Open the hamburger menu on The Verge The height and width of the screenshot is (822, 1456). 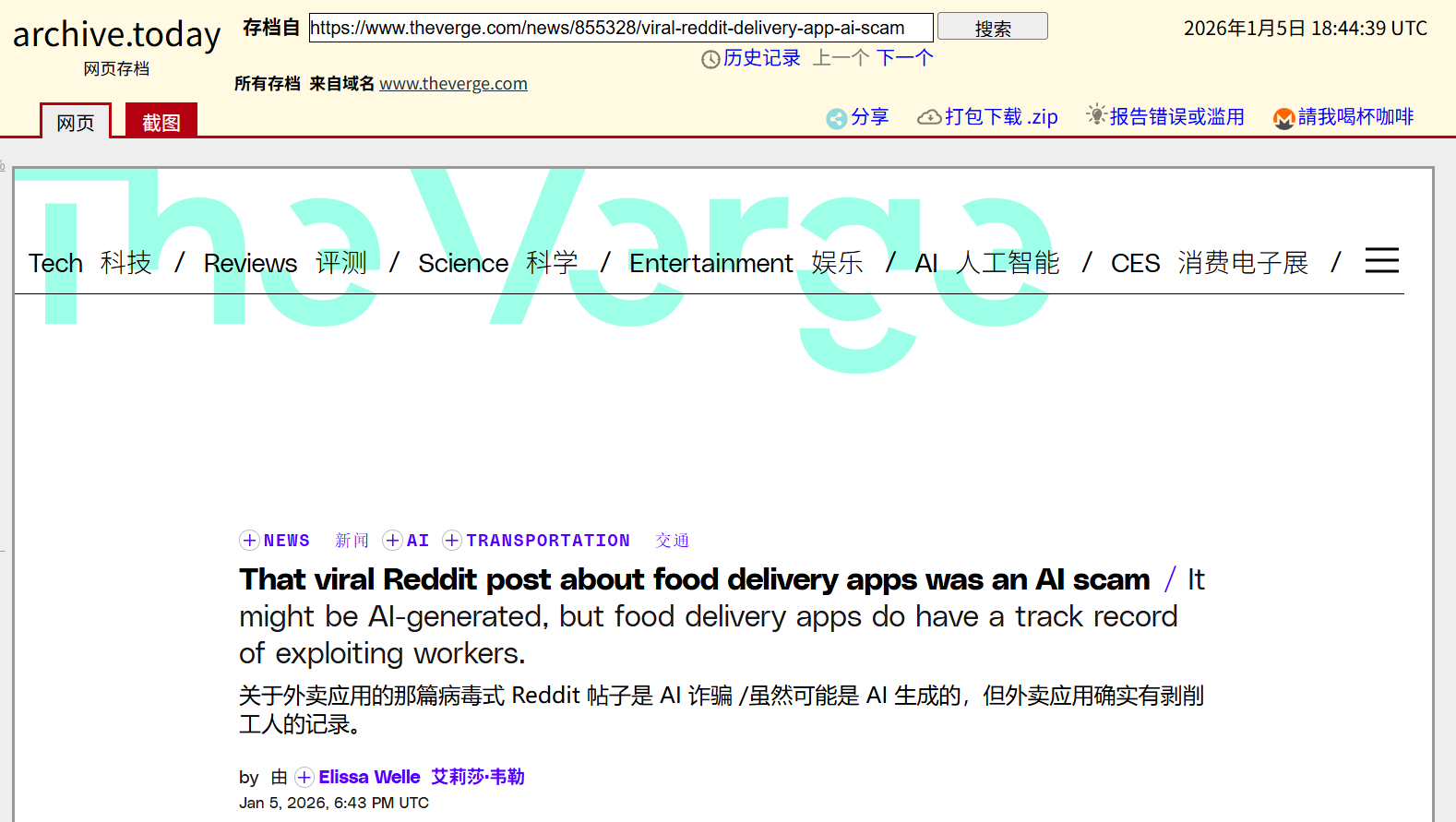[x=1381, y=261]
